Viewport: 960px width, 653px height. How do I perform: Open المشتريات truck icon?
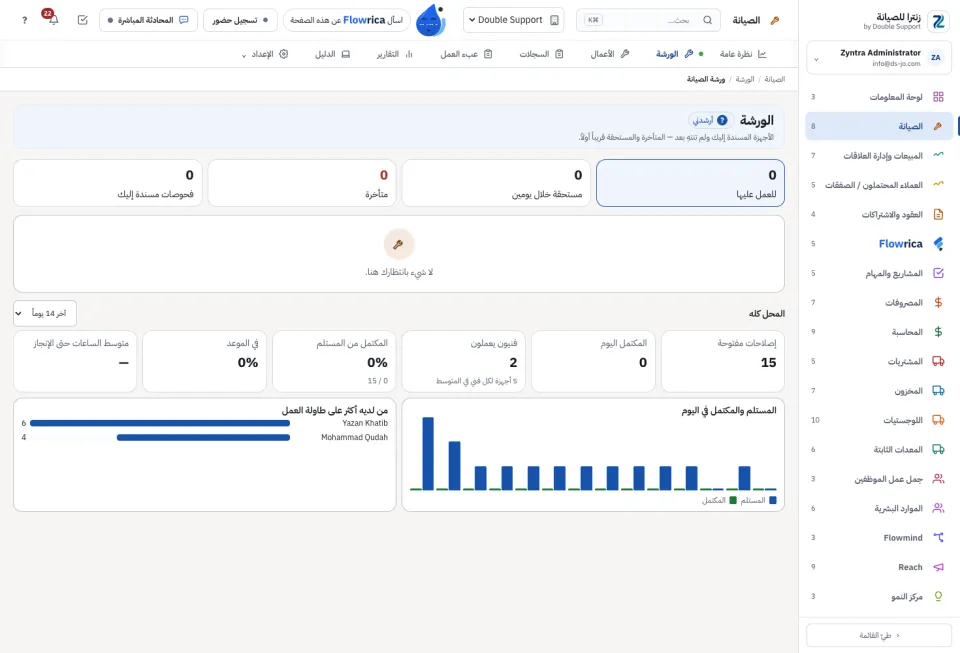click(x=938, y=361)
